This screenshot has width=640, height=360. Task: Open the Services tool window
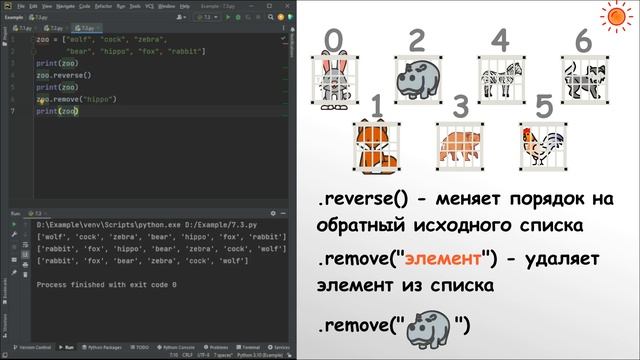pyautogui.click(x=279, y=347)
